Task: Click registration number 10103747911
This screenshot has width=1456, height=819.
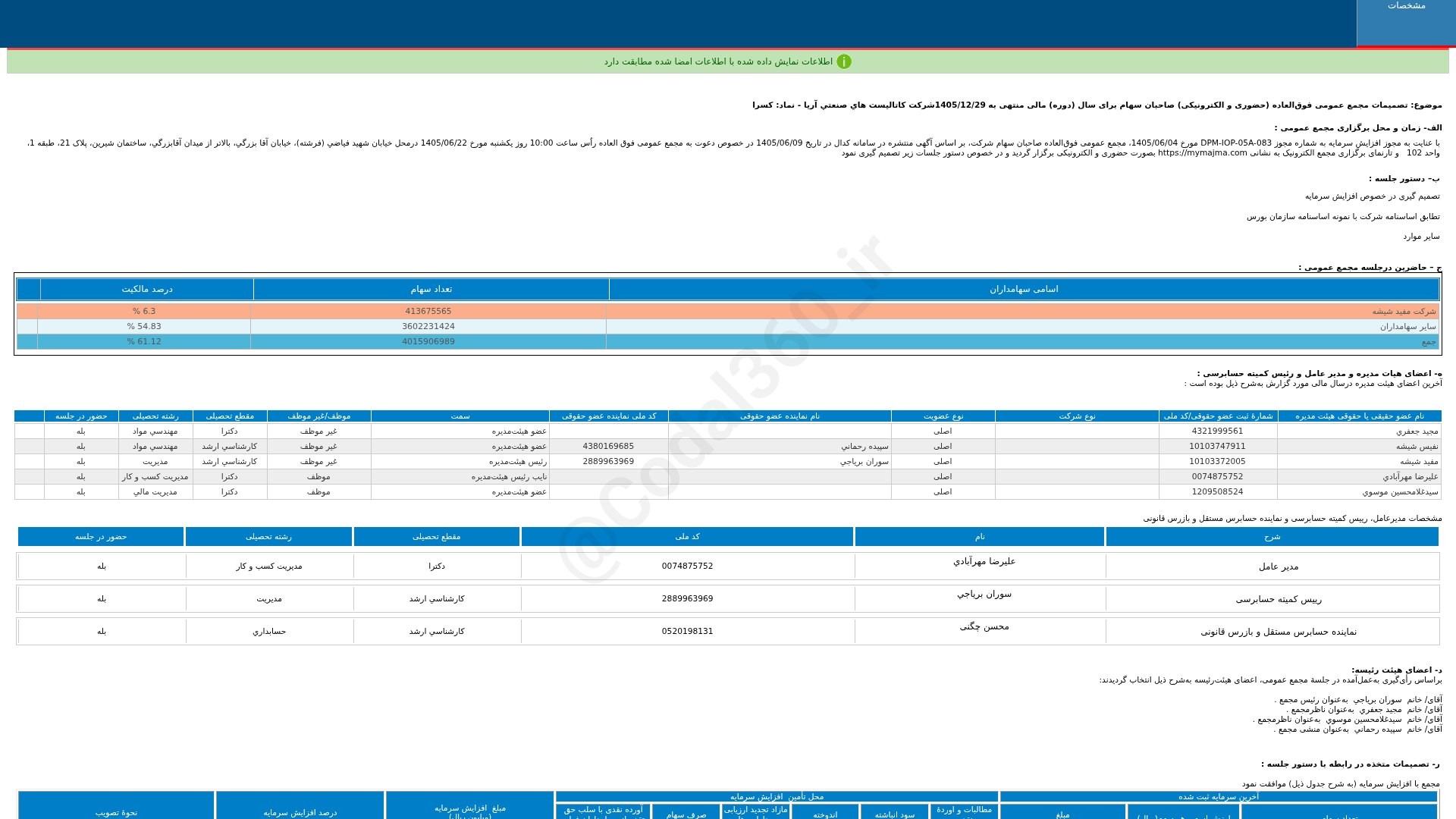Action: point(1217,447)
